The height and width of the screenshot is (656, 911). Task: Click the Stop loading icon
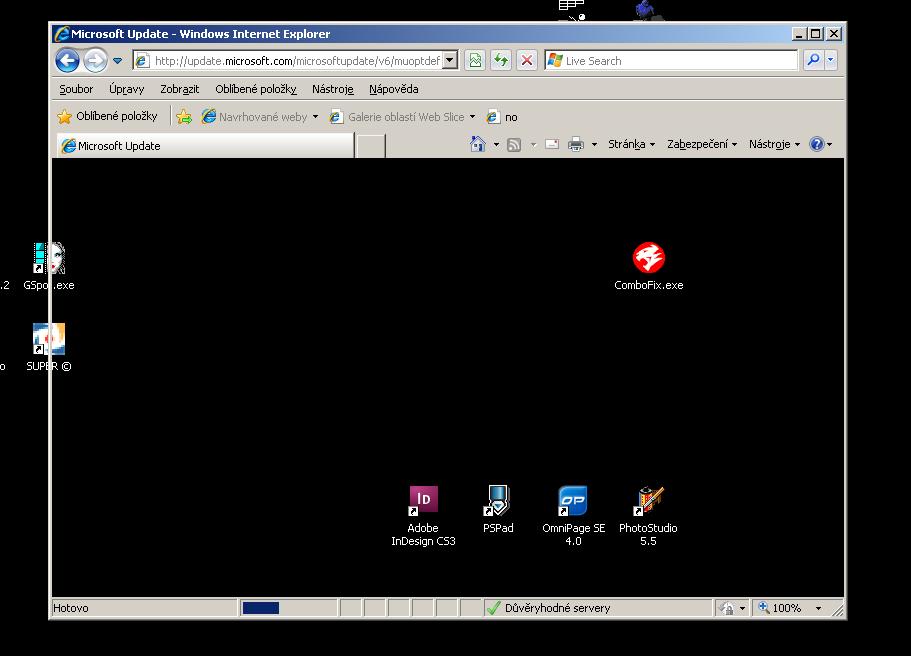[x=527, y=61]
